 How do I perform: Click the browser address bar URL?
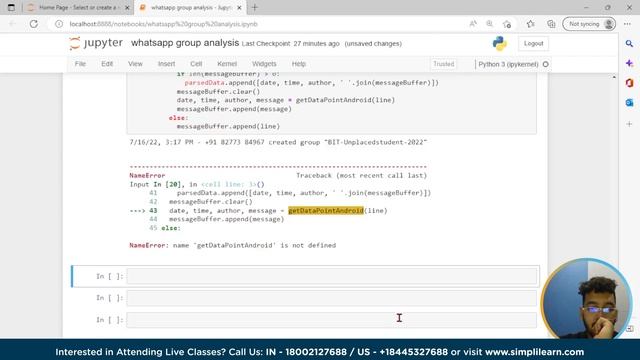[x=163, y=24]
